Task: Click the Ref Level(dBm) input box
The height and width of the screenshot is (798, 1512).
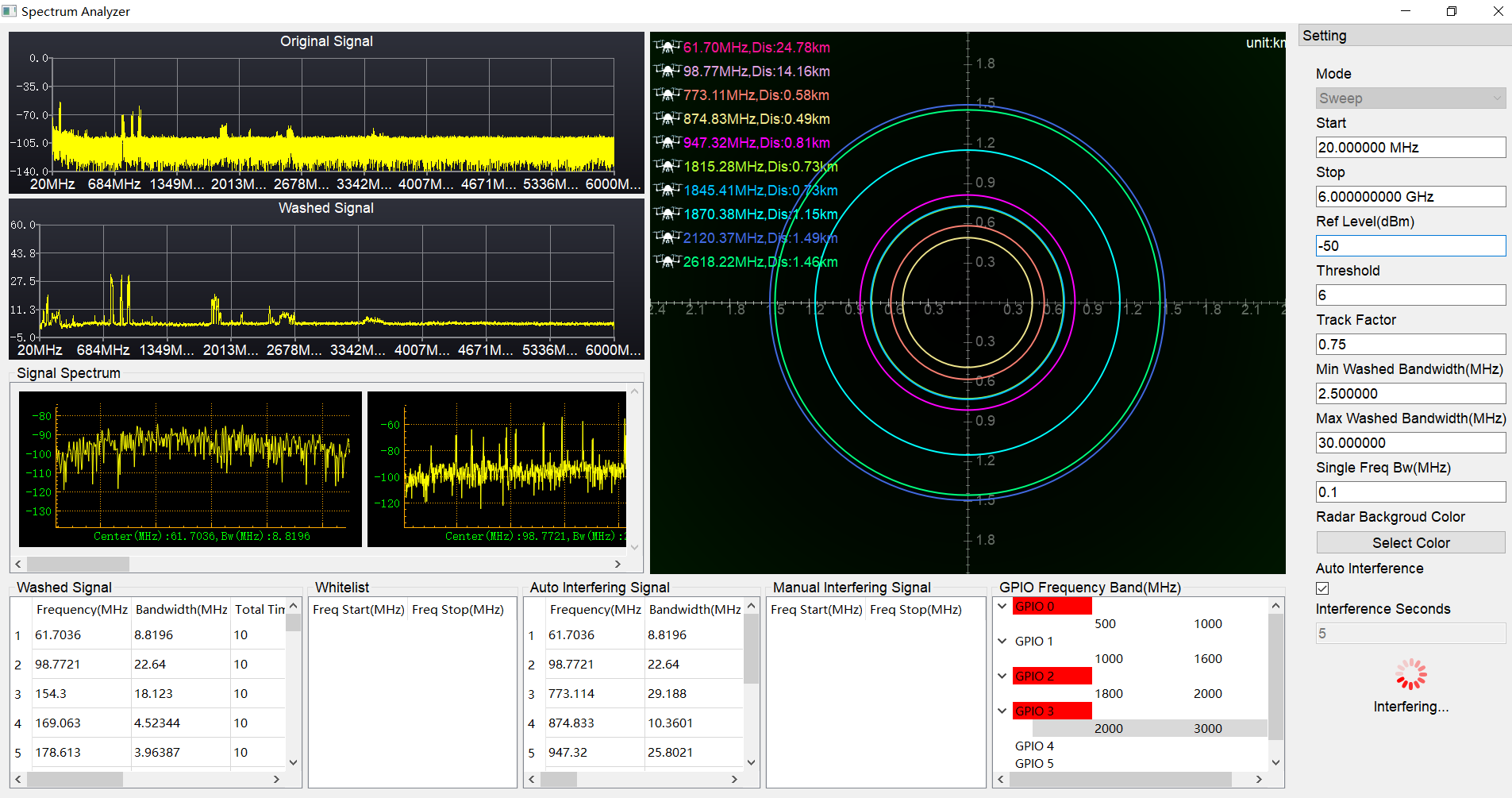Action: tap(1410, 246)
